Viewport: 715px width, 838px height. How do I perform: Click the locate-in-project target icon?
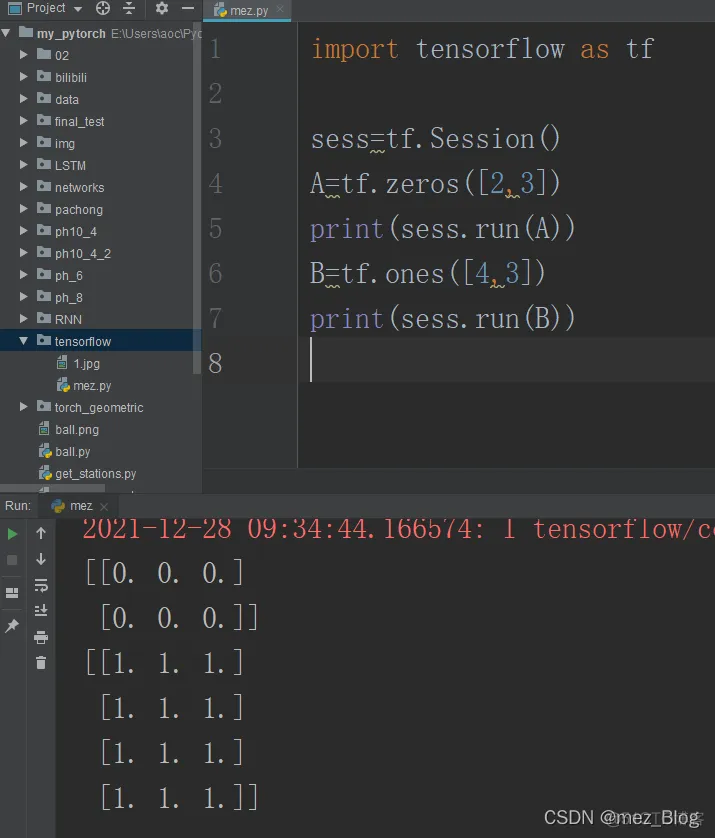[103, 8]
